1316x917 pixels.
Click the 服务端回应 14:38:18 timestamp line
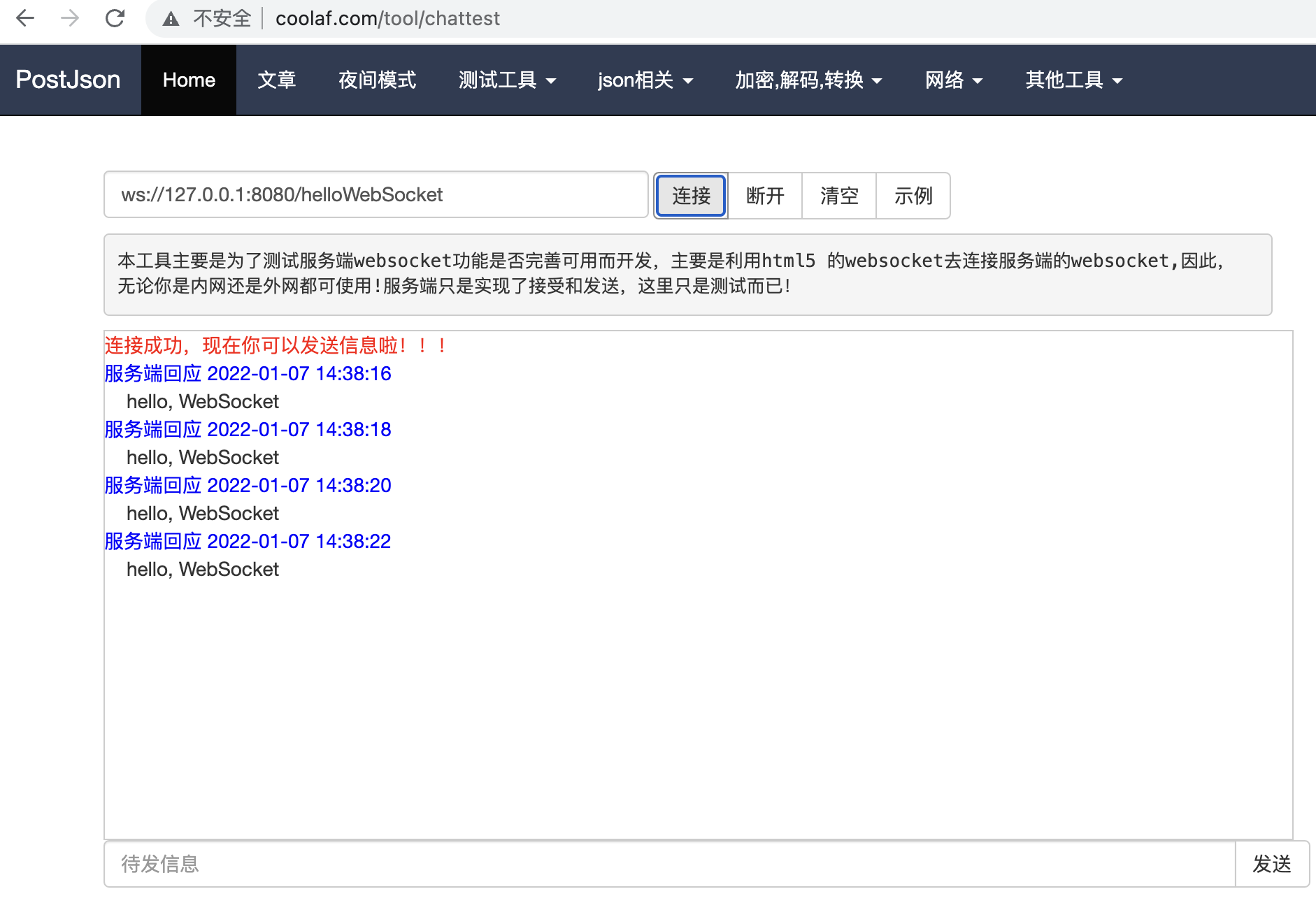pyautogui.click(x=248, y=429)
